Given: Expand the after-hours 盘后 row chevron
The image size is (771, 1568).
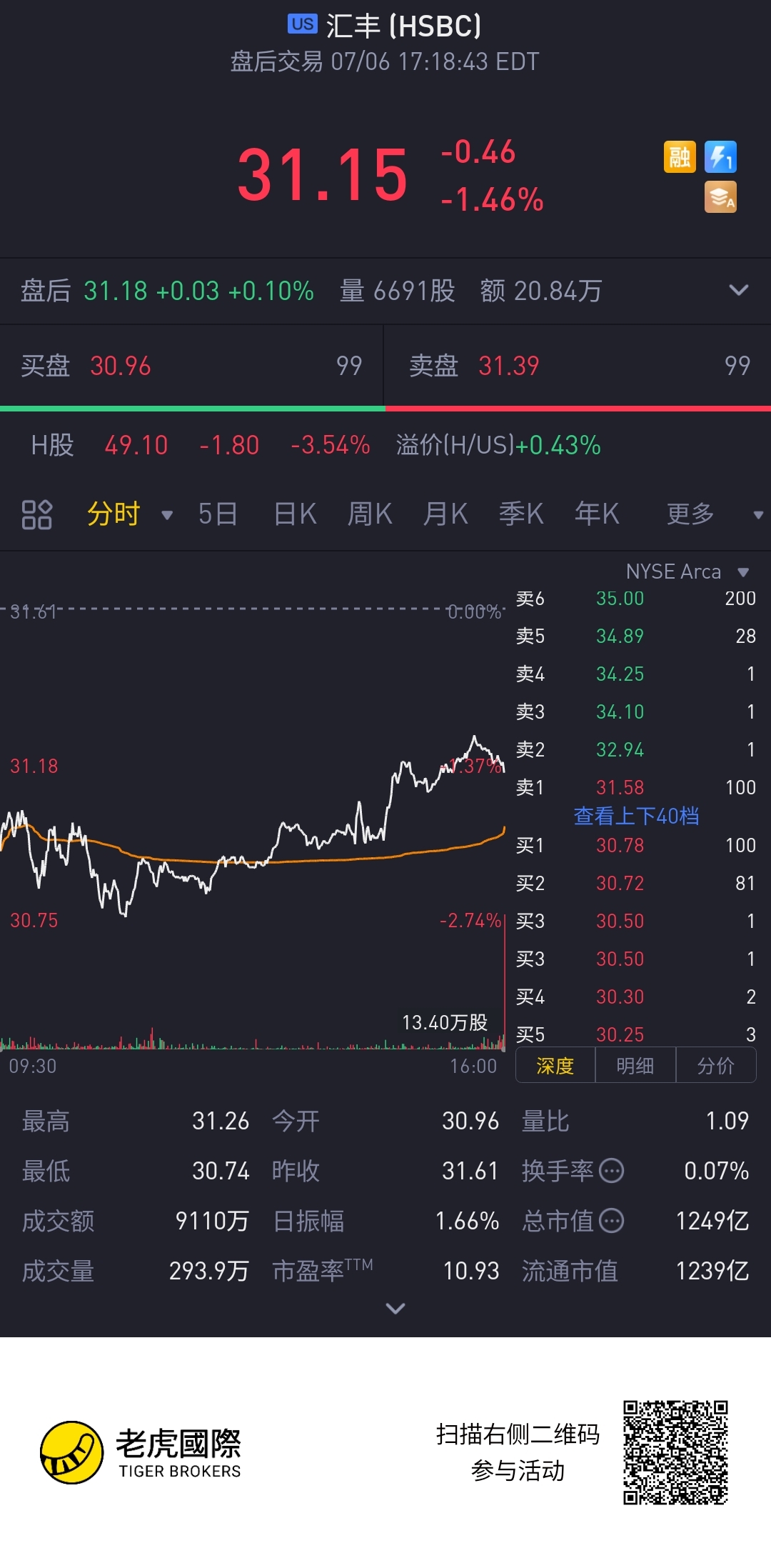Looking at the screenshot, I should (x=739, y=290).
